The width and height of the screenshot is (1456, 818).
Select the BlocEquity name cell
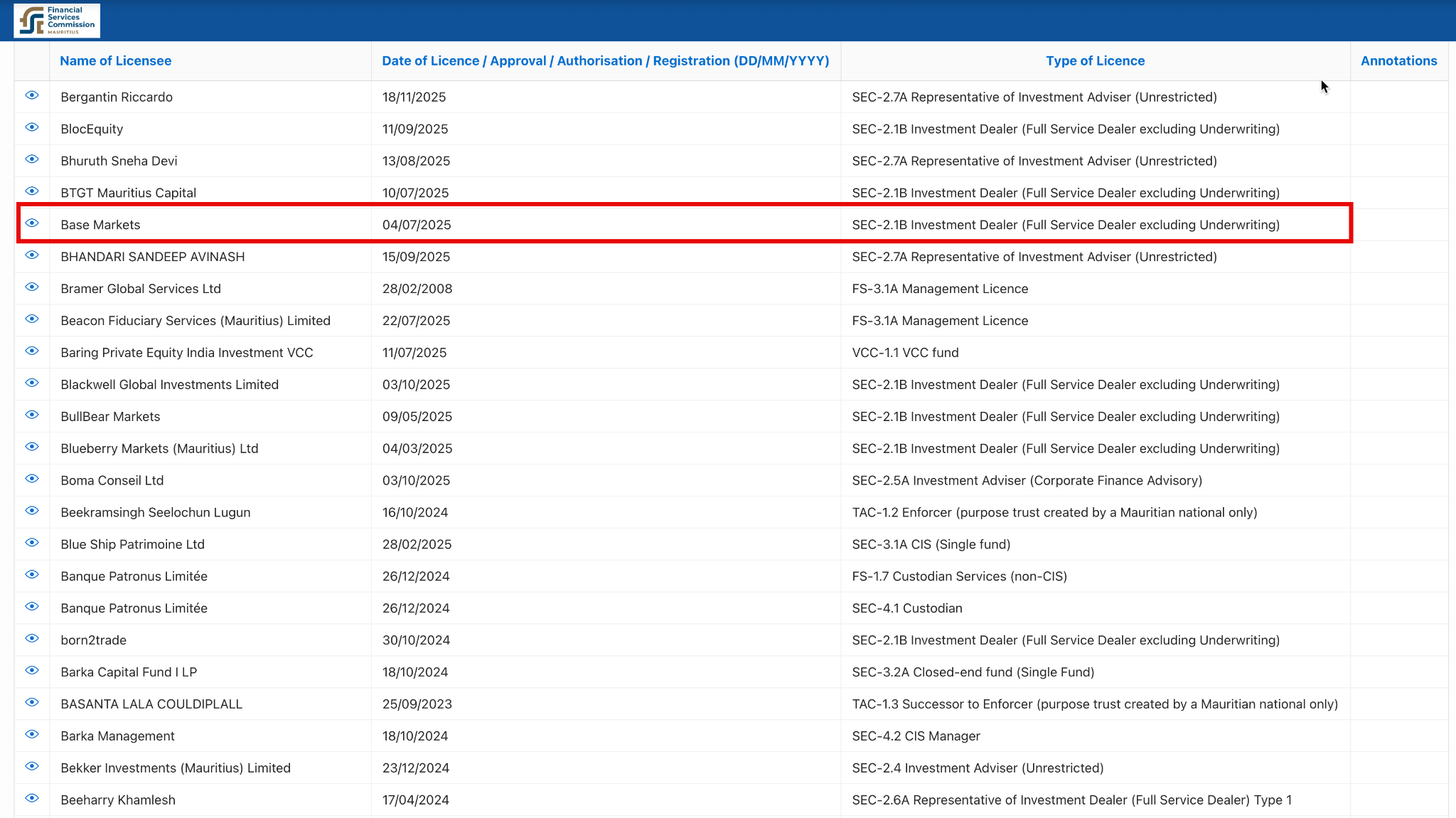pos(210,129)
